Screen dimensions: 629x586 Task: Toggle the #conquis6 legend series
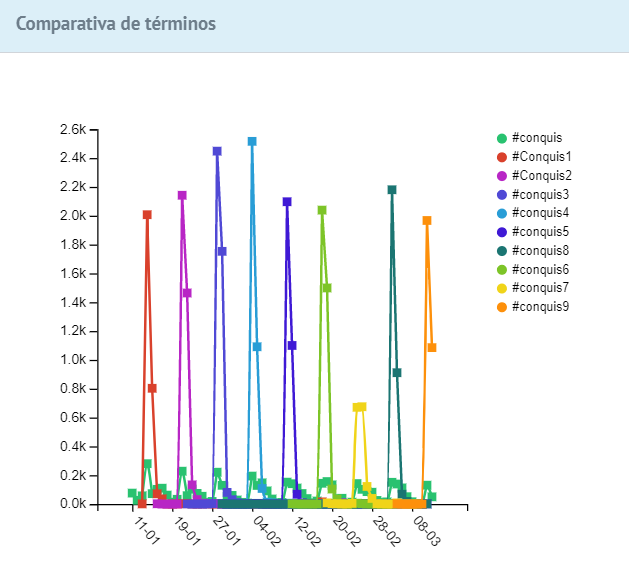[533, 270]
